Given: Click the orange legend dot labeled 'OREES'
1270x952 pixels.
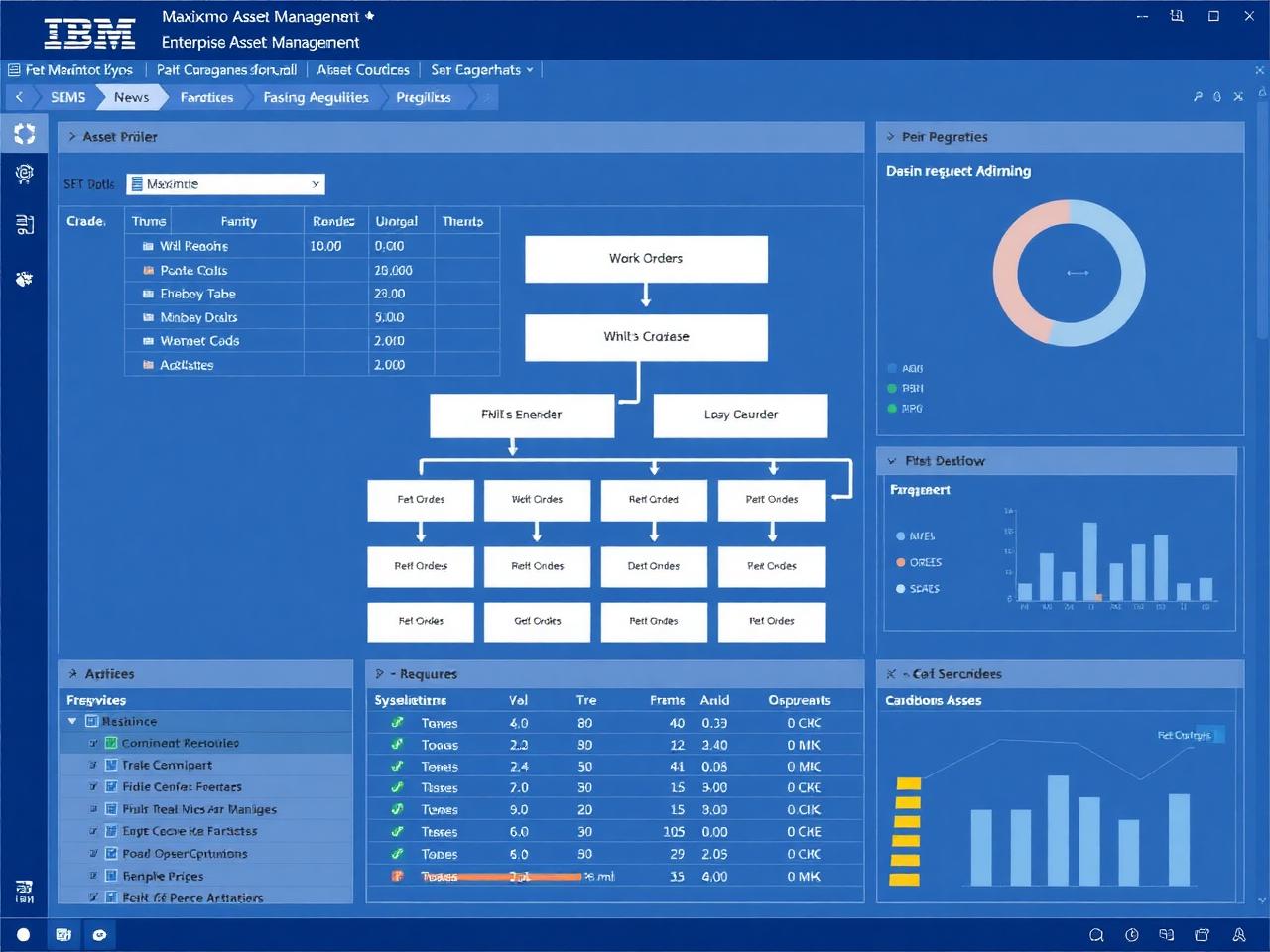Looking at the screenshot, I should click(x=901, y=562).
